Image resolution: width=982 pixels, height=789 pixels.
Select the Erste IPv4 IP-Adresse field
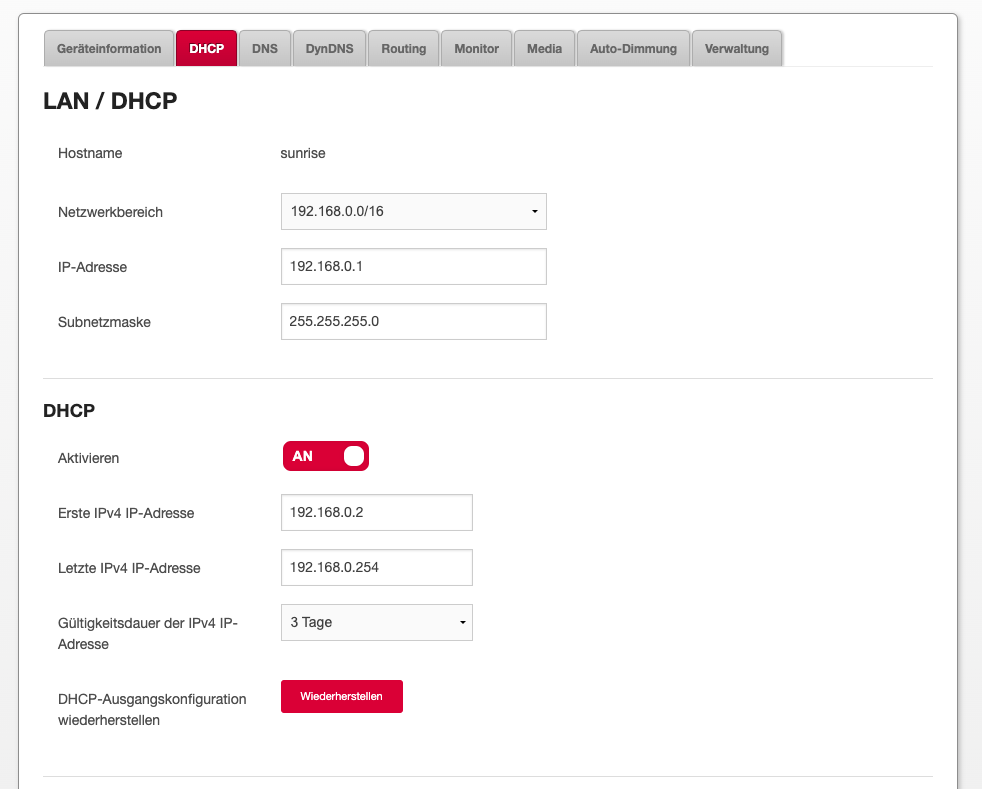click(x=376, y=512)
